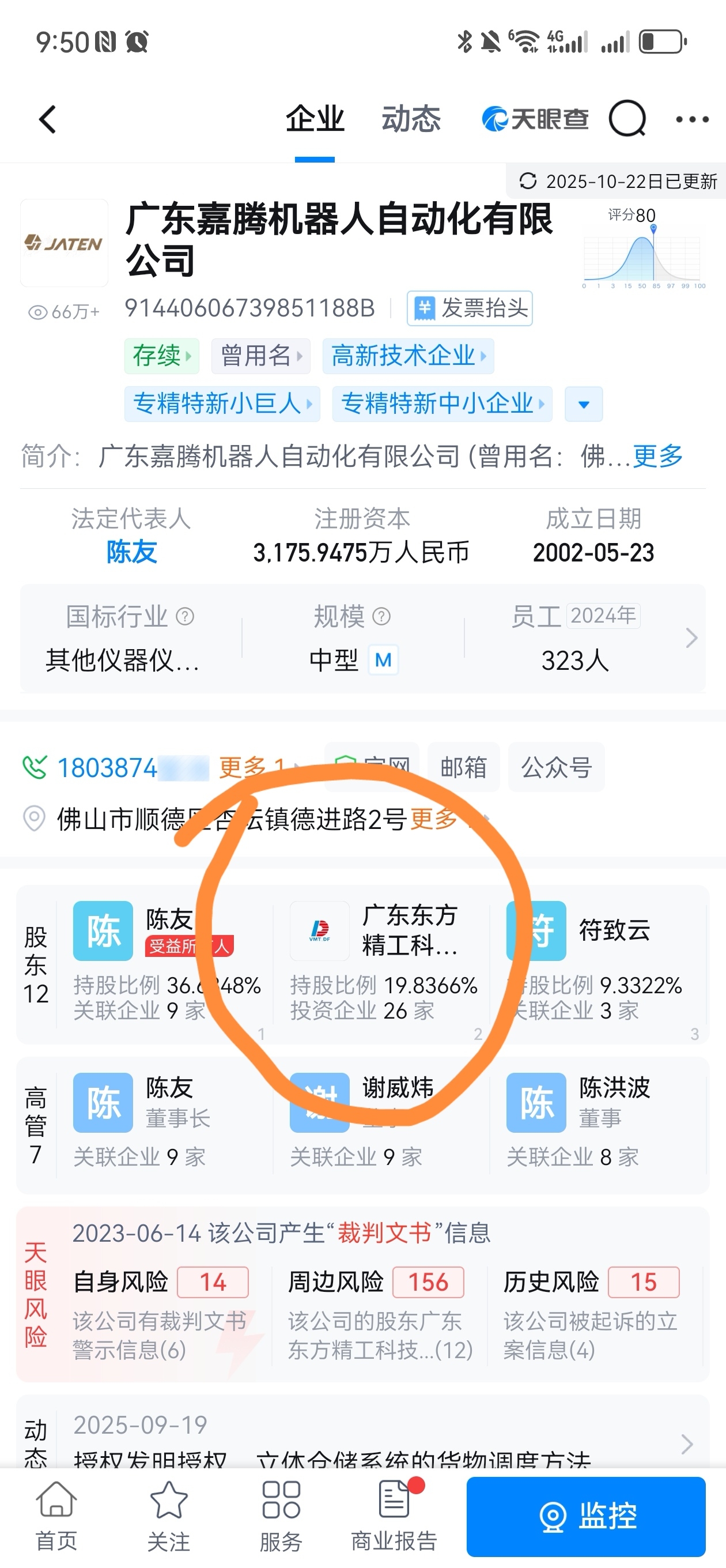Expand the employee info chevron
The width and height of the screenshot is (726, 1568).
691,638
